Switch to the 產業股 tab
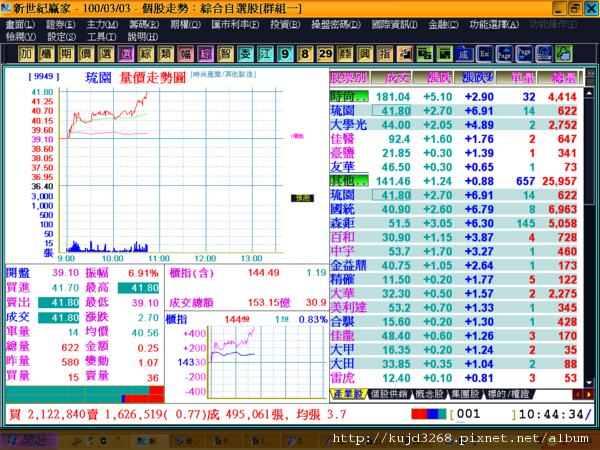The image size is (600, 450). tap(348, 394)
